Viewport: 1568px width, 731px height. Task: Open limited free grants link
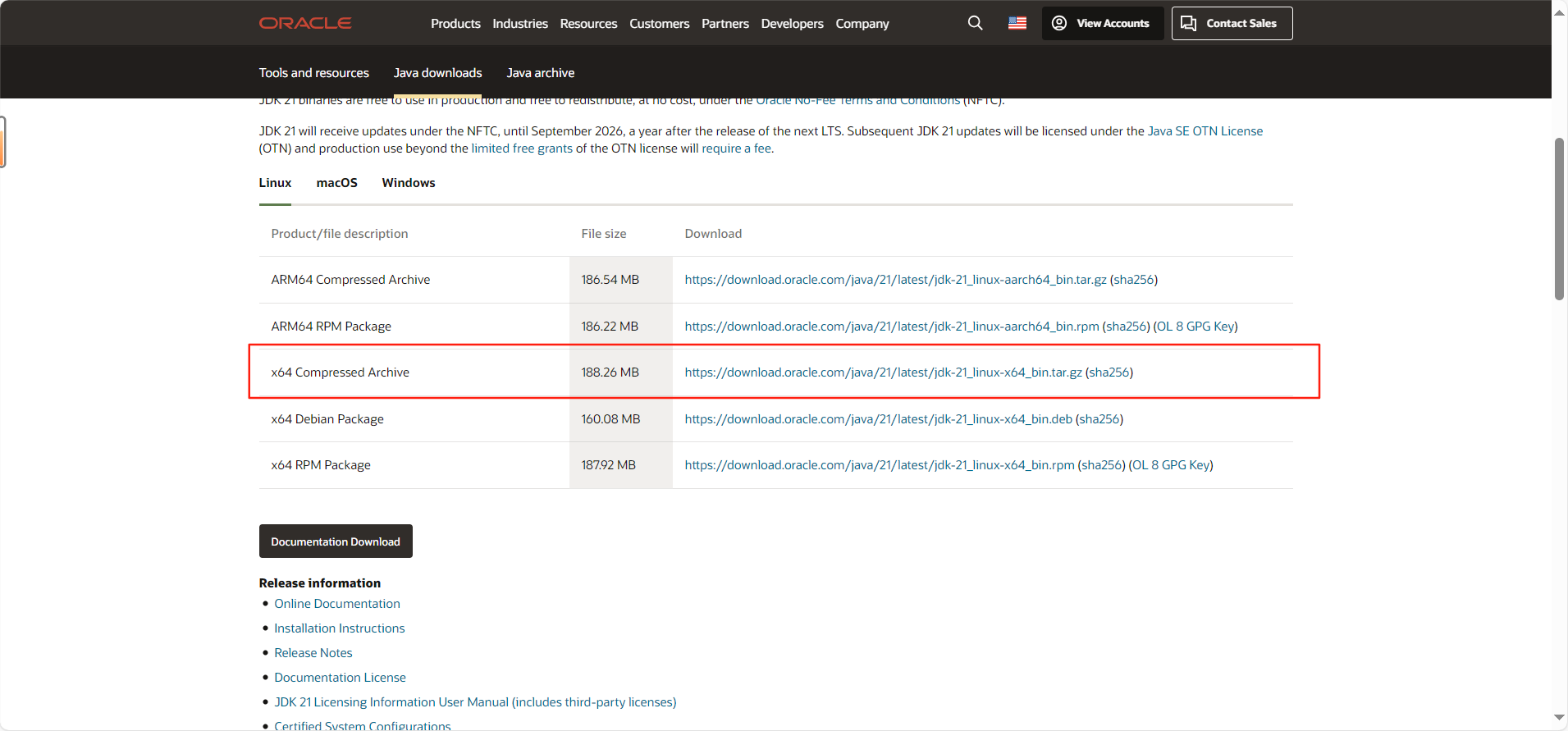point(522,148)
